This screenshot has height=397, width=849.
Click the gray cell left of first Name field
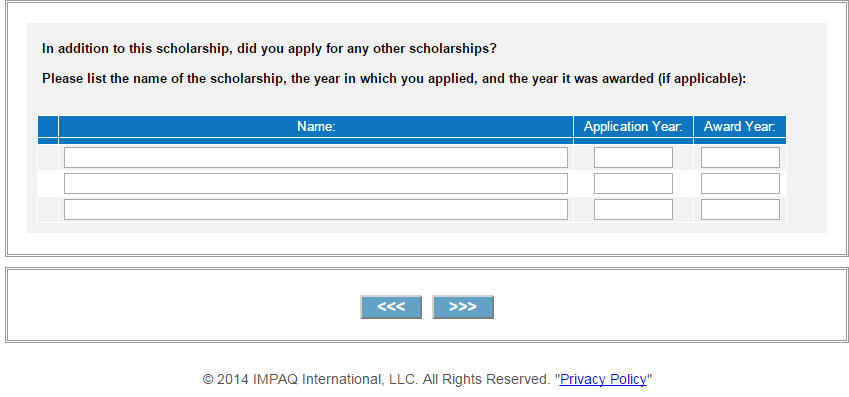pyautogui.click(x=48, y=158)
